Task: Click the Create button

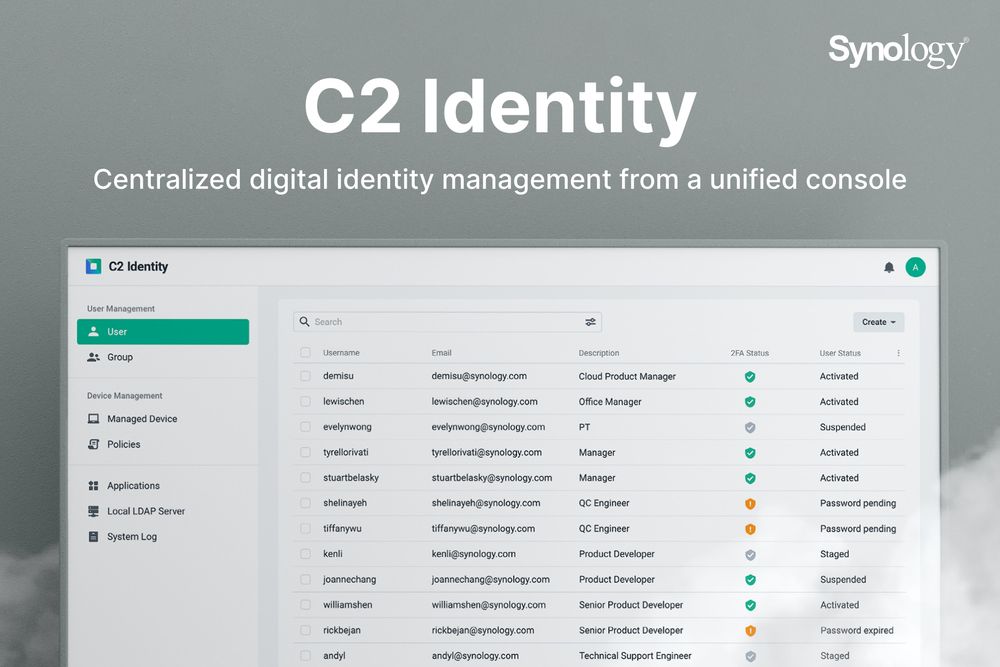Action: [x=877, y=321]
